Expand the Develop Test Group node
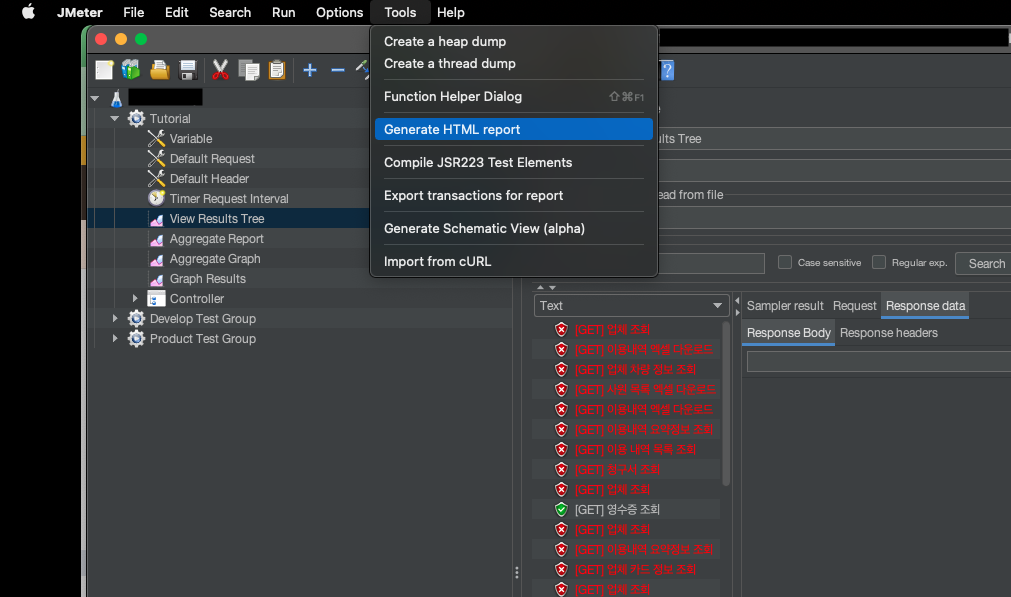 (x=115, y=318)
